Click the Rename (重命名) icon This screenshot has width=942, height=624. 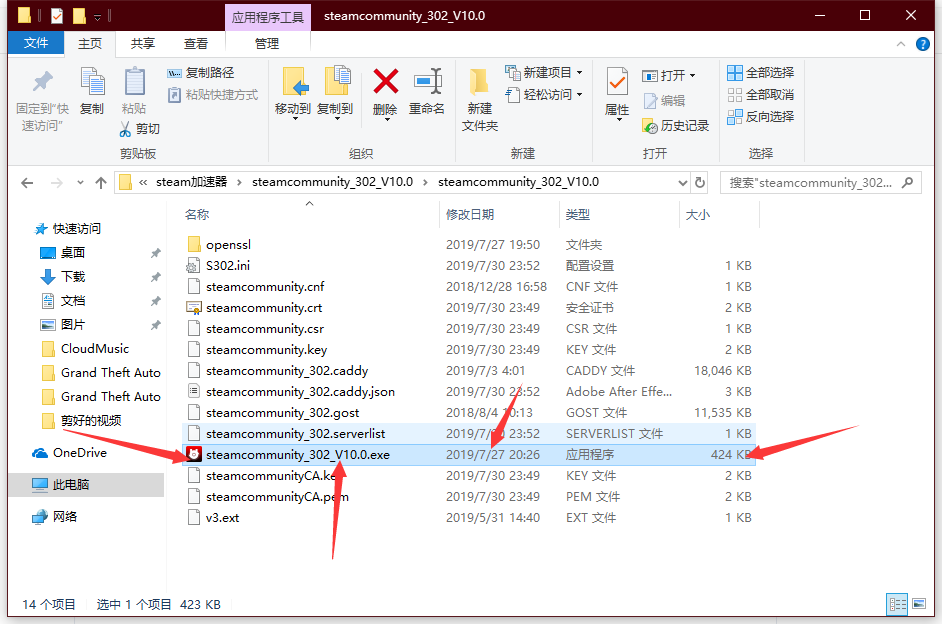428,81
